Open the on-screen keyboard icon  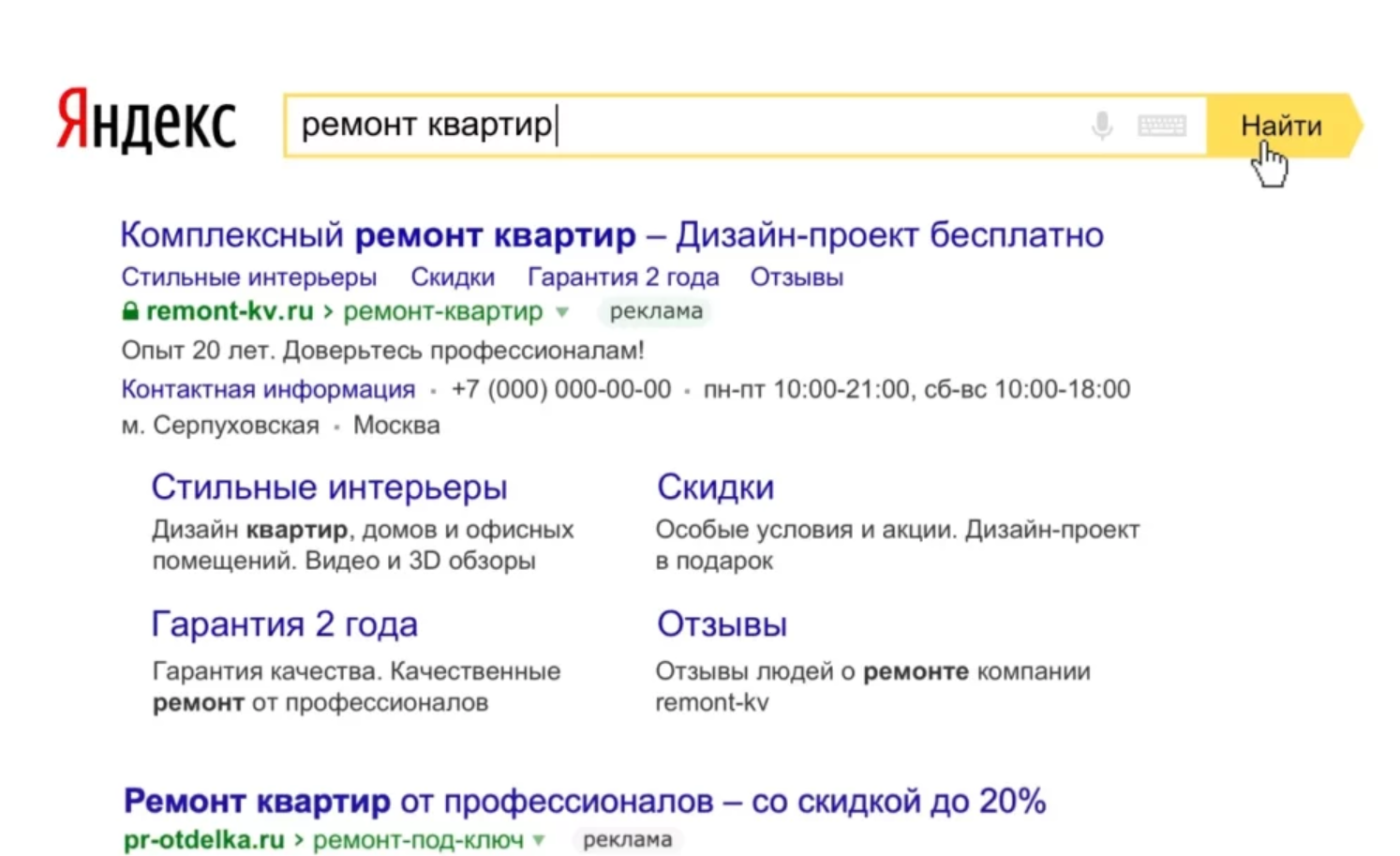1162,126
